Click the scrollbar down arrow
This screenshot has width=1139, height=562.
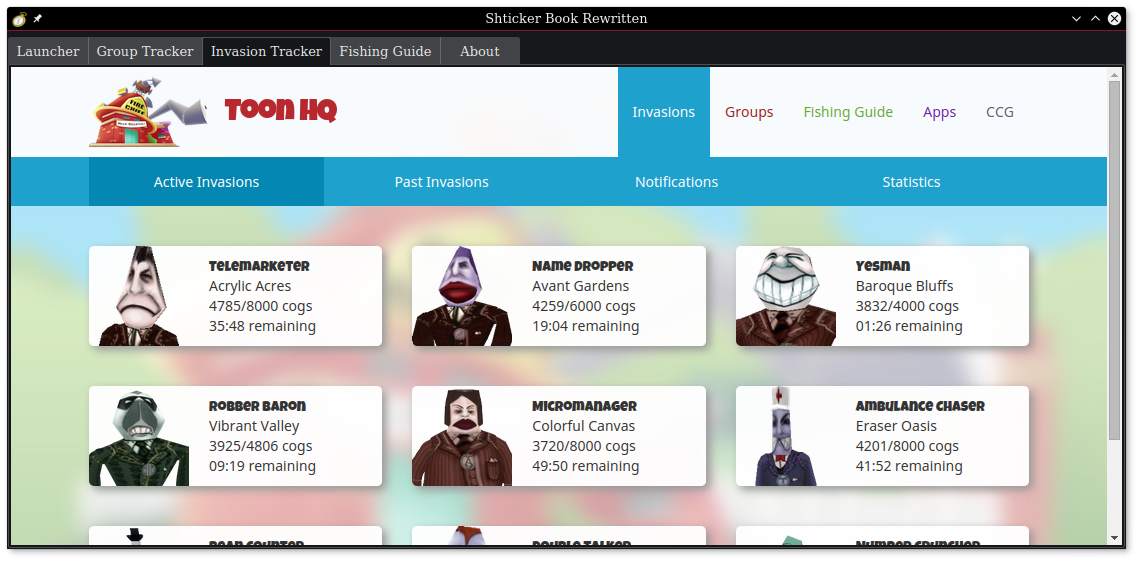coord(1115,538)
